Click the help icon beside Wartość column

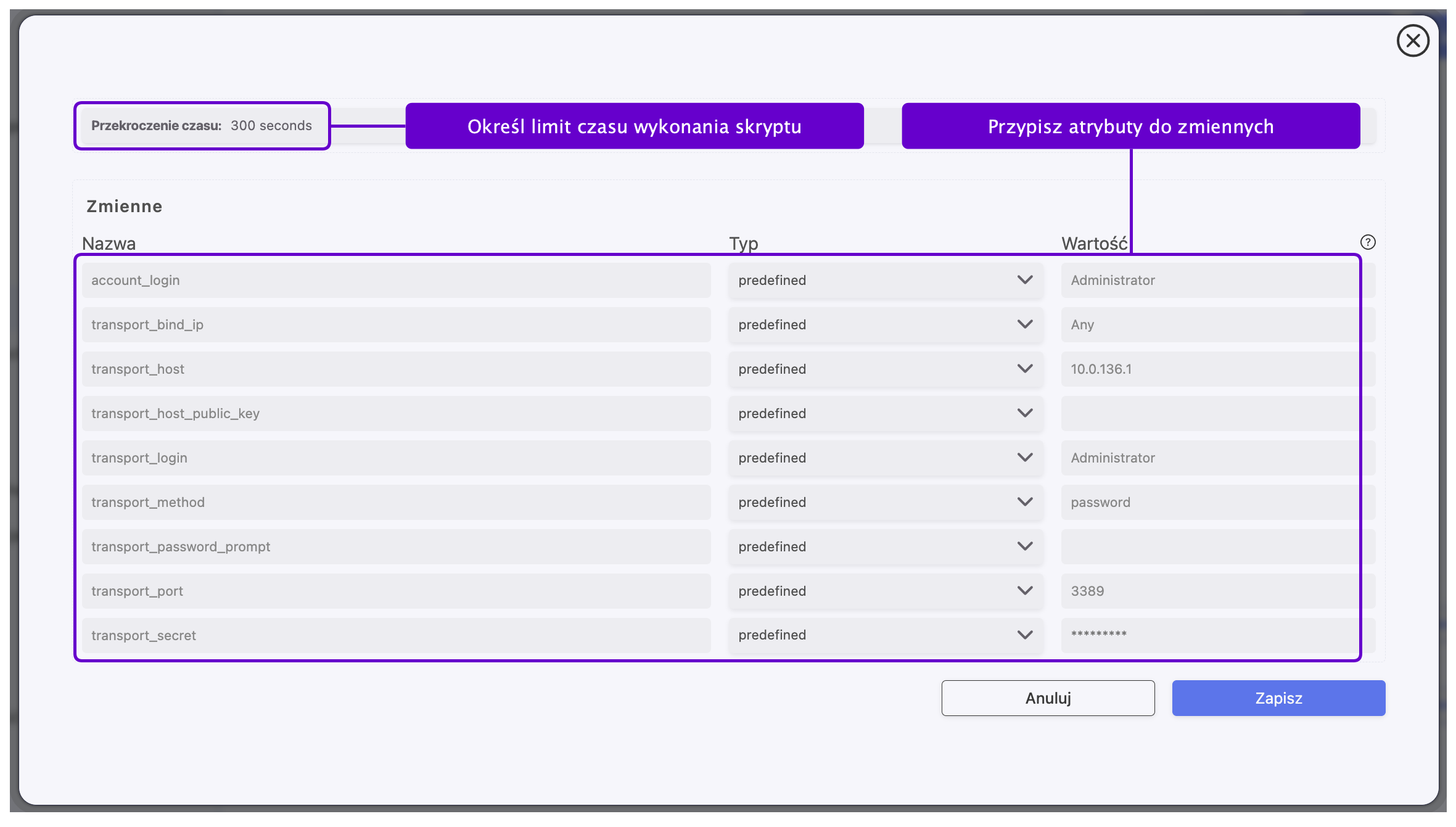tap(1367, 242)
